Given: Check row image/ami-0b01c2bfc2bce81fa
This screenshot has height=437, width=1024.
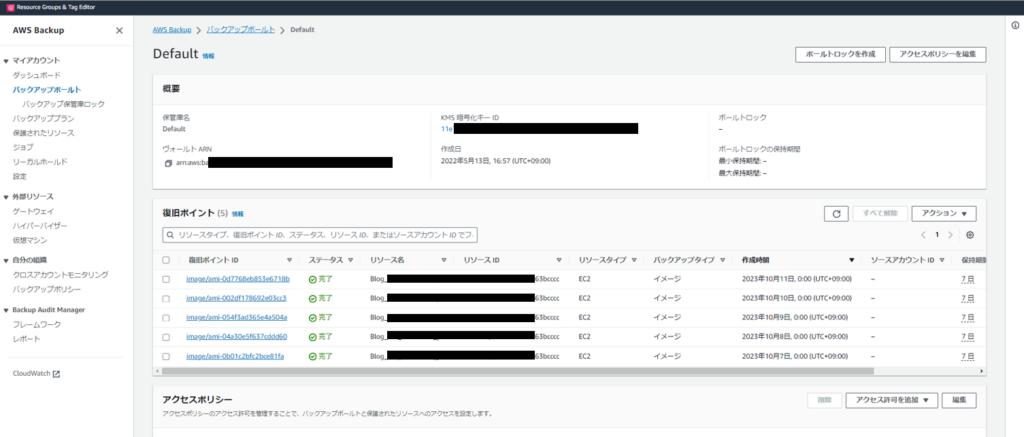Looking at the screenshot, I should [x=166, y=357].
